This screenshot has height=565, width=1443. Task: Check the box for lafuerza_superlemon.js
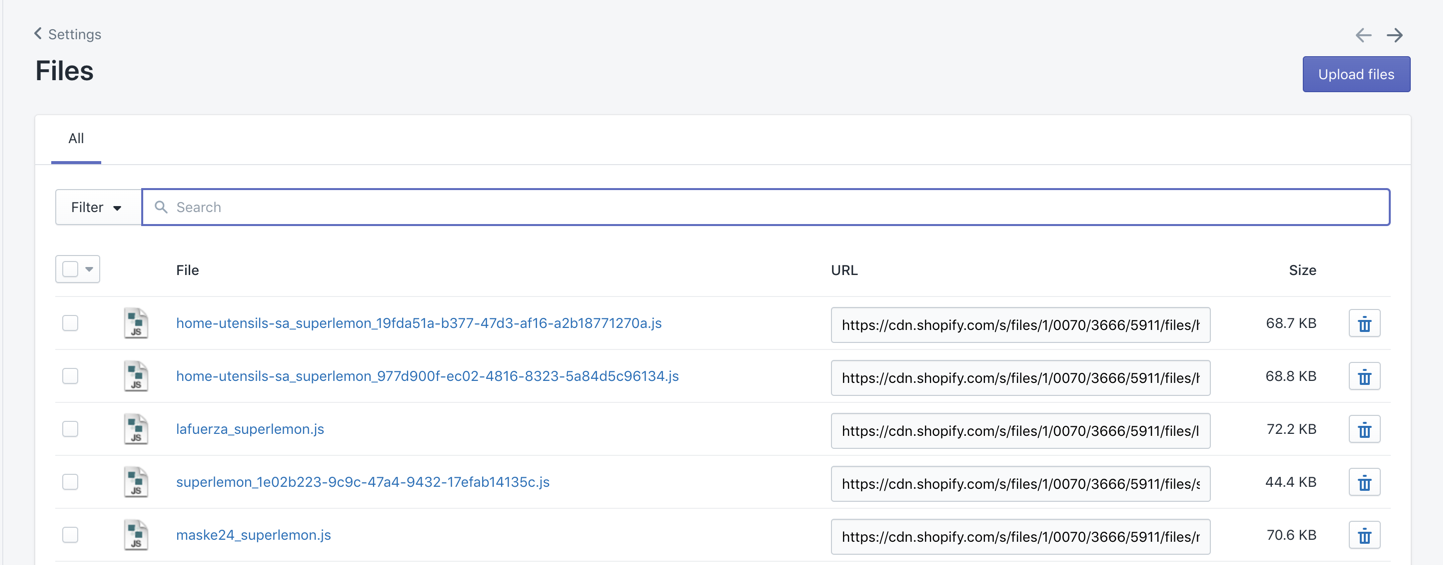coord(70,429)
